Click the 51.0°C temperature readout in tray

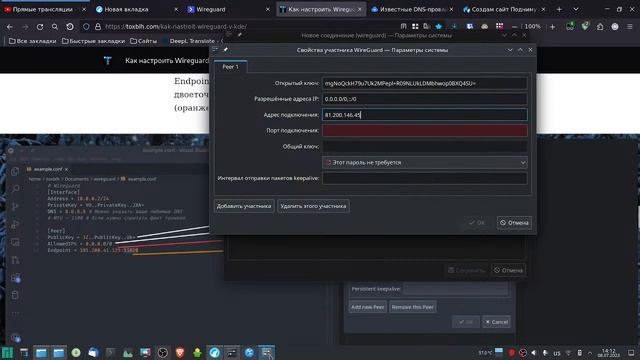click(x=485, y=353)
